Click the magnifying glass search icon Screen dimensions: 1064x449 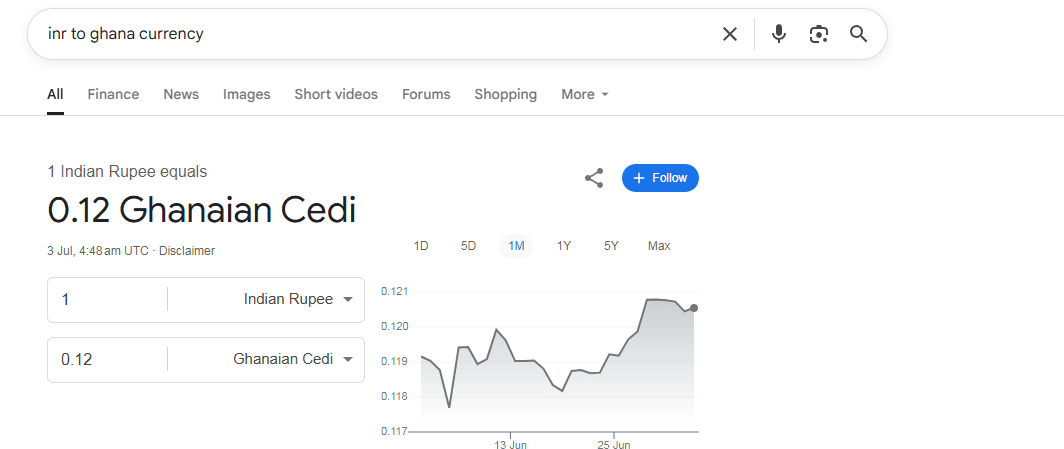(x=858, y=34)
